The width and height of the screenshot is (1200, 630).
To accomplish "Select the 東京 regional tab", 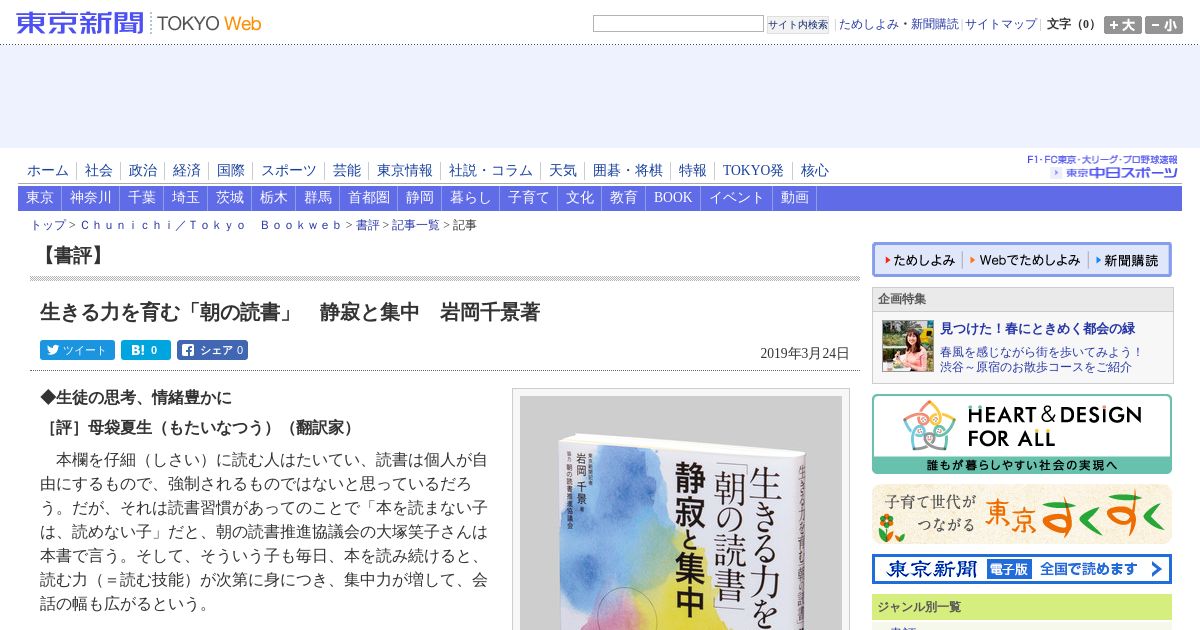I will tap(40, 198).
